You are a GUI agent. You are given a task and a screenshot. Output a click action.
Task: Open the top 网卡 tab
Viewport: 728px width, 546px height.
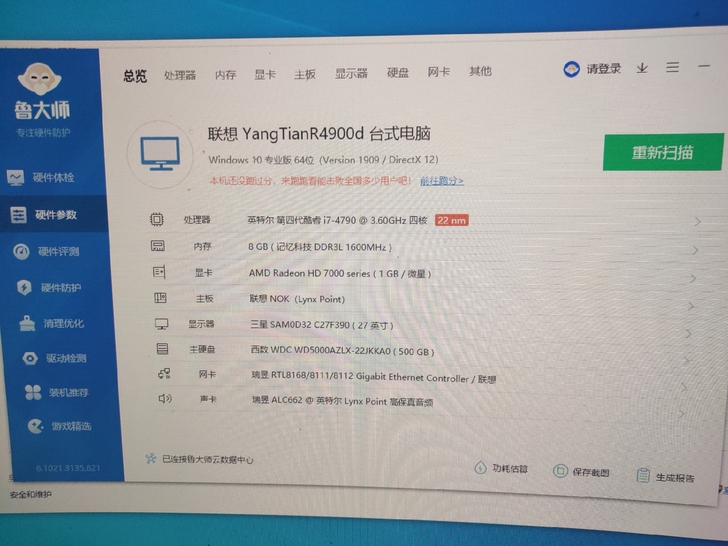pyautogui.click(x=439, y=72)
